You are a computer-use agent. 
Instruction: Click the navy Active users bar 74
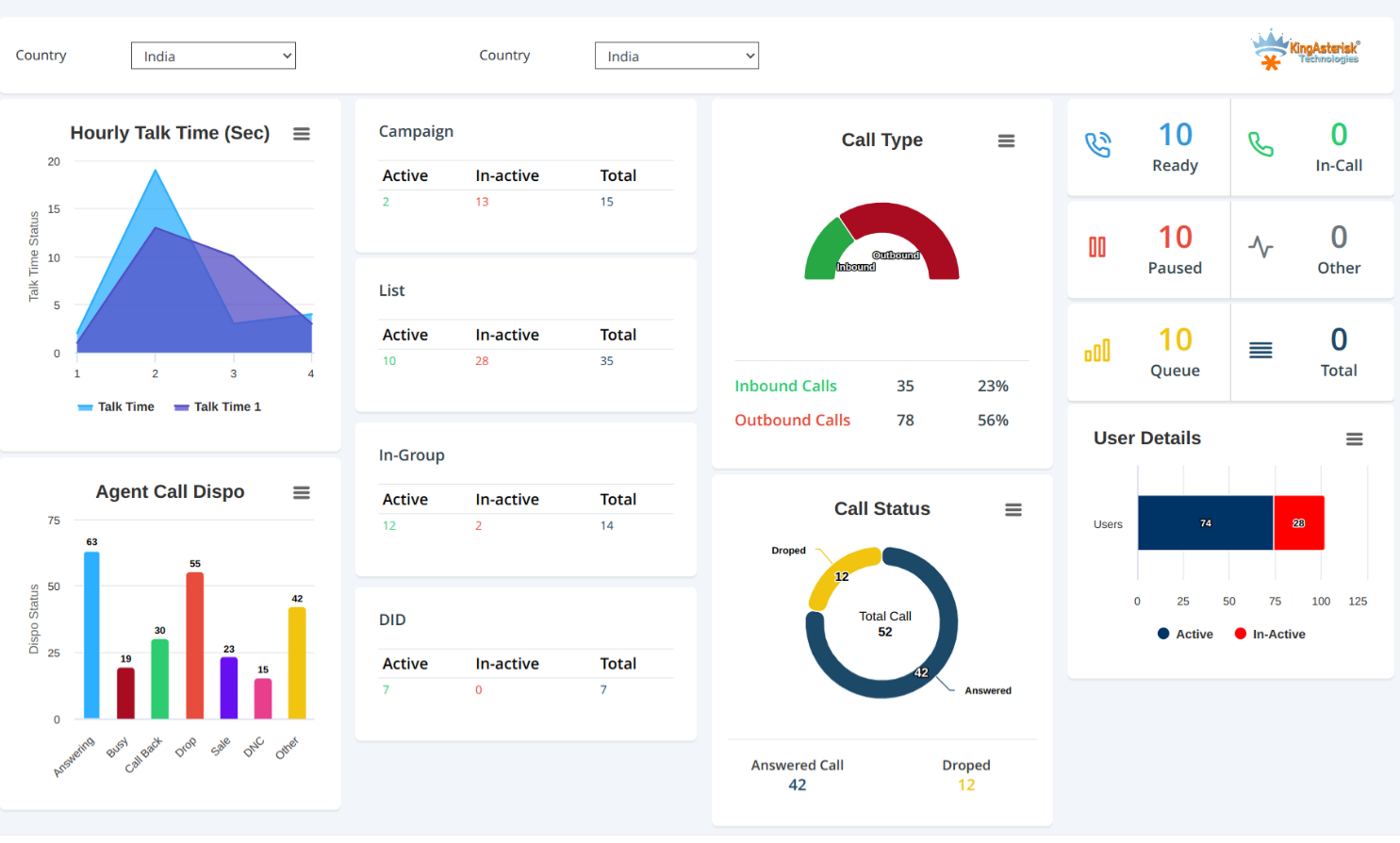click(x=1206, y=523)
